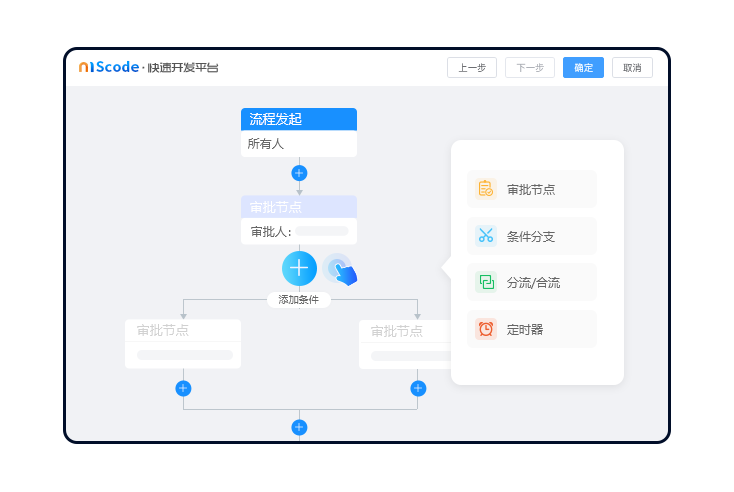The height and width of the screenshot is (492, 734).
Task: Click the MScode platform logo
Action: click(x=148, y=67)
